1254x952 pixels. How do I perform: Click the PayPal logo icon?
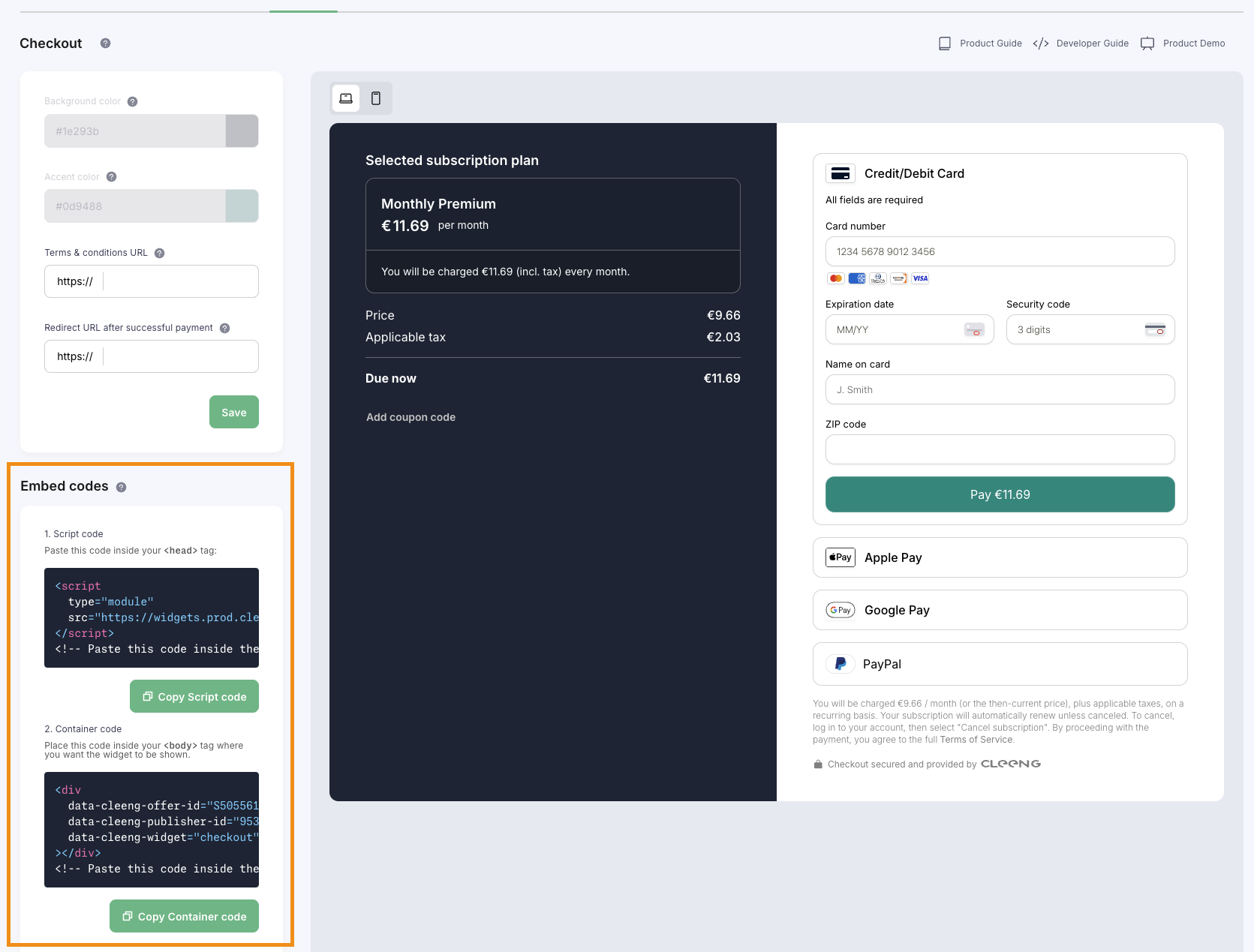[841, 664]
